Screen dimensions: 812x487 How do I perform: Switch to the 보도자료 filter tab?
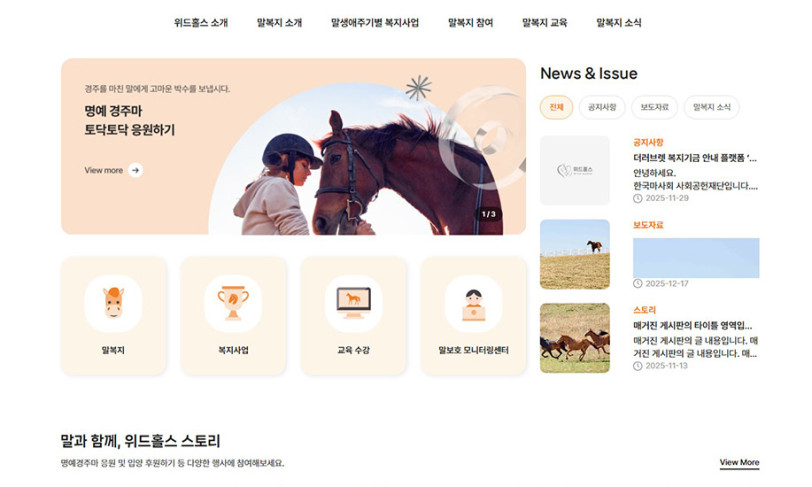point(655,107)
